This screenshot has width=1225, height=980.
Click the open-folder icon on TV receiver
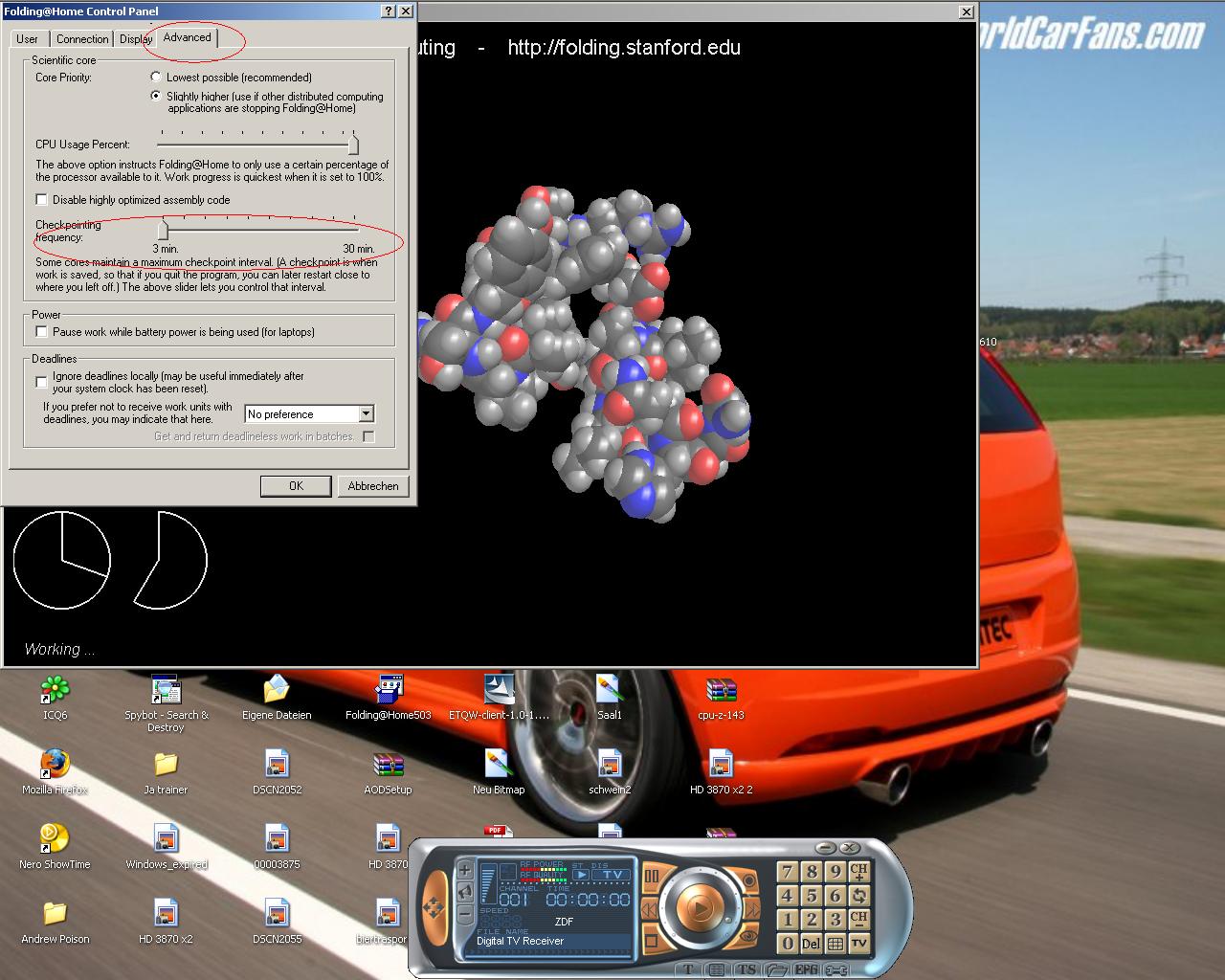tap(777, 969)
